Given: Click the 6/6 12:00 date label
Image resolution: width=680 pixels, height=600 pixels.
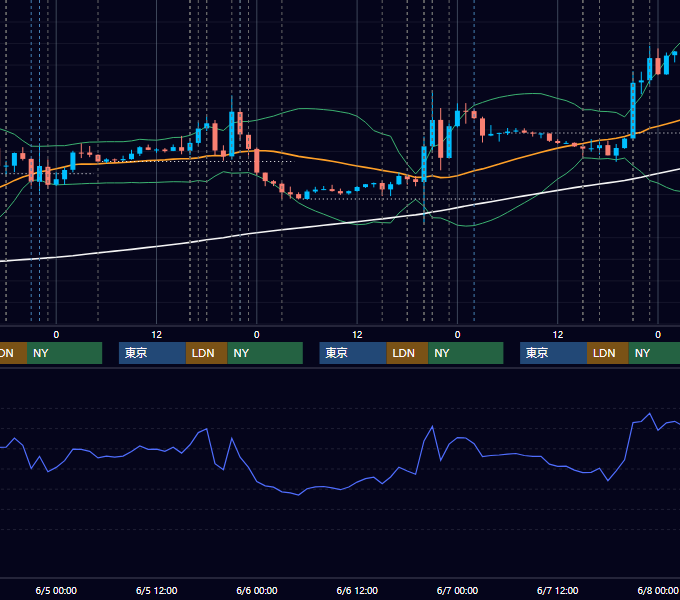Looking at the screenshot, I should (x=357, y=590).
